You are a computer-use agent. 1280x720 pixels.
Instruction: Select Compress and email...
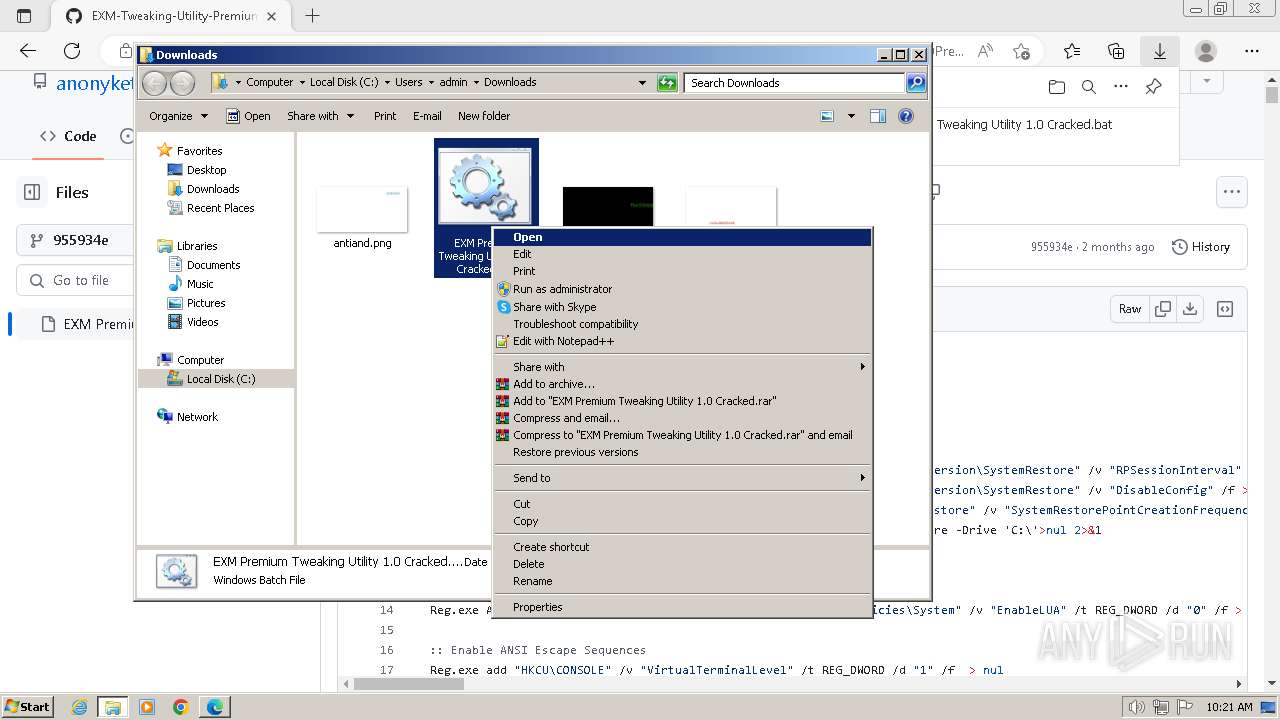point(683,418)
